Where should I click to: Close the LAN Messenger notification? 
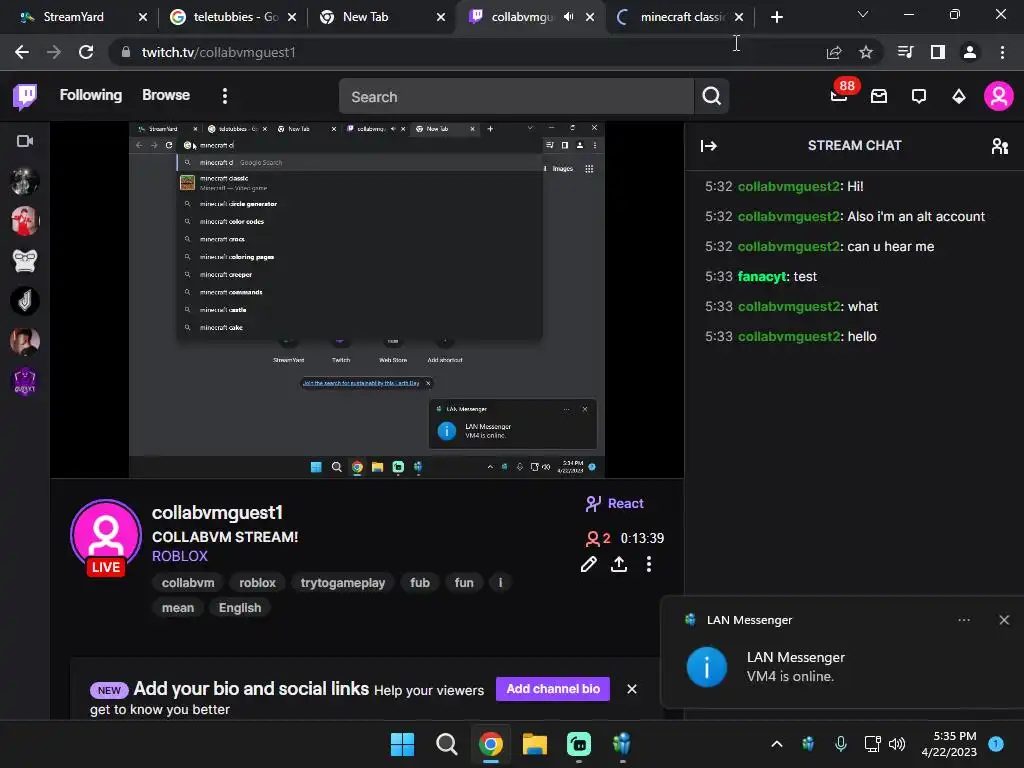pos(1004,620)
